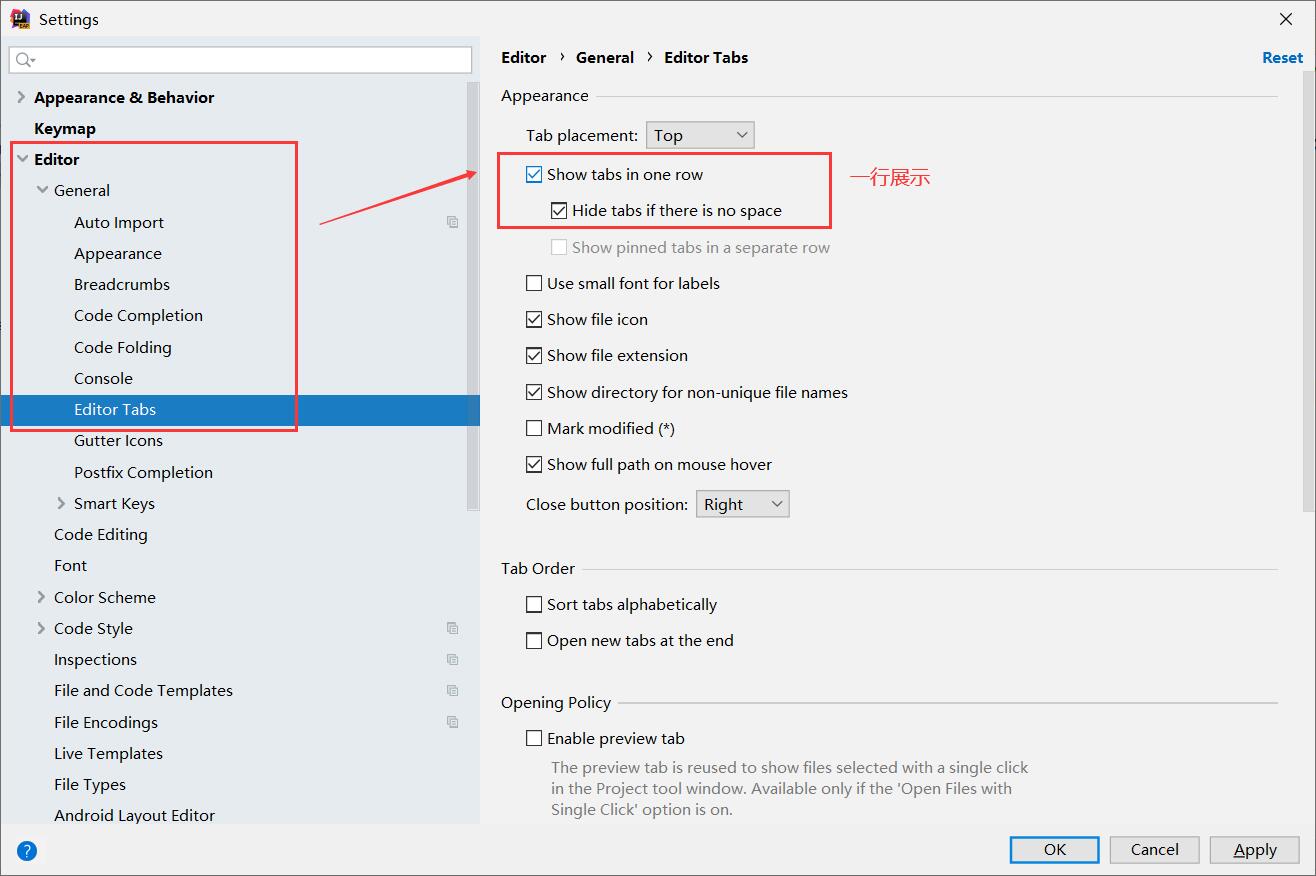Viewport: 1316px width, 876px height.
Task: Open Font settings page
Action: [70, 565]
